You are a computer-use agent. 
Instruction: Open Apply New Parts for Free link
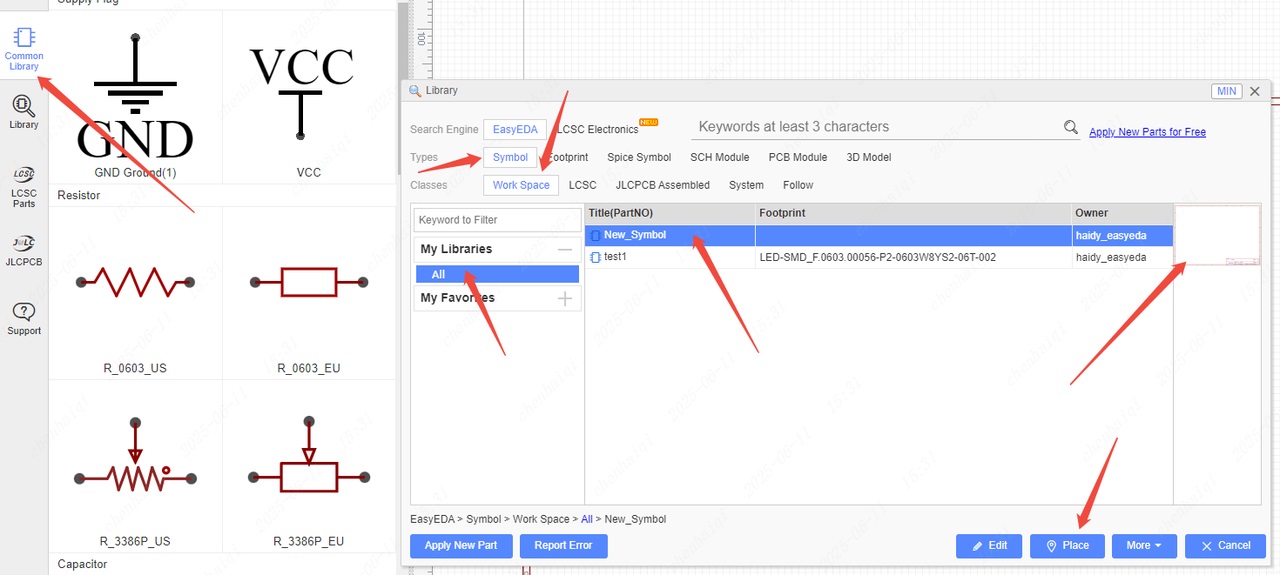click(1147, 132)
